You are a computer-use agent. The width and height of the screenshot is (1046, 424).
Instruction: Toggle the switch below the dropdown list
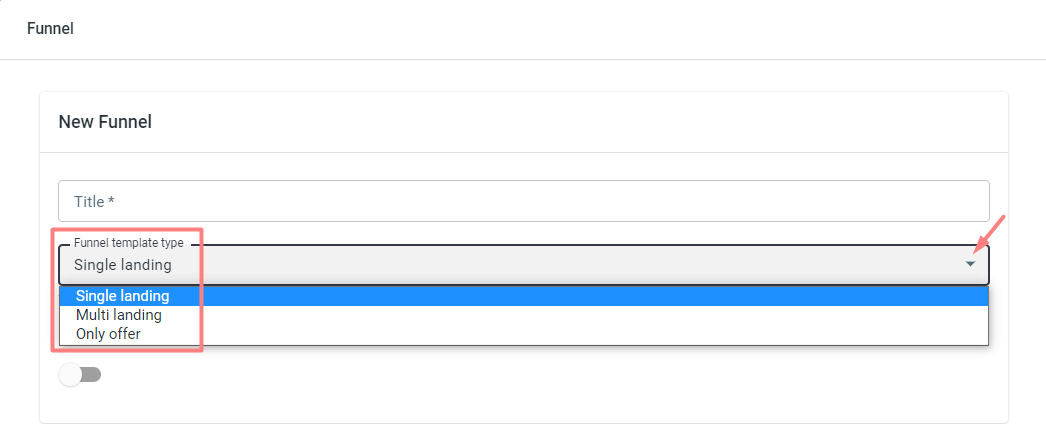tap(80, 375)
